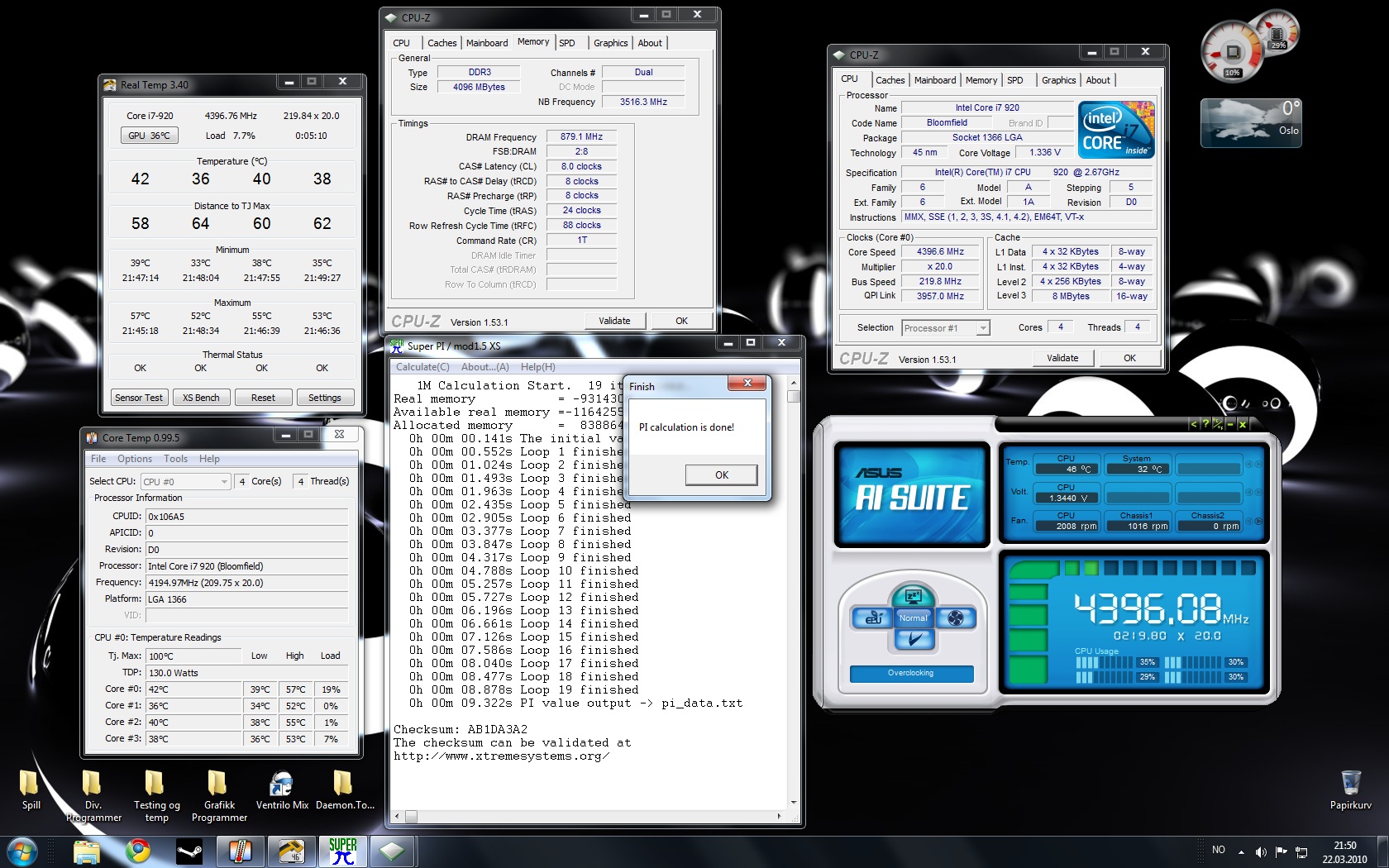Open Options menu in Core Temp
Viewport: 1389px width, 868px height.
click(135, 459)
